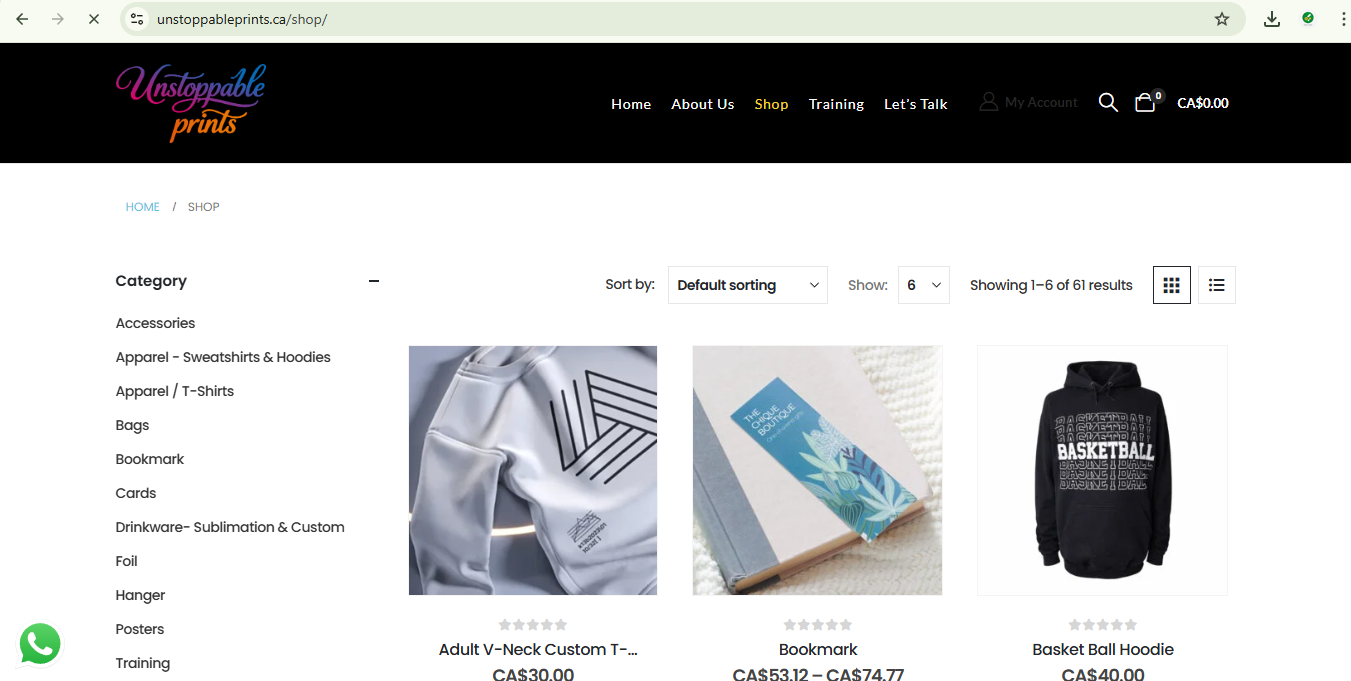Open the About Us menu item

[703, 104]
